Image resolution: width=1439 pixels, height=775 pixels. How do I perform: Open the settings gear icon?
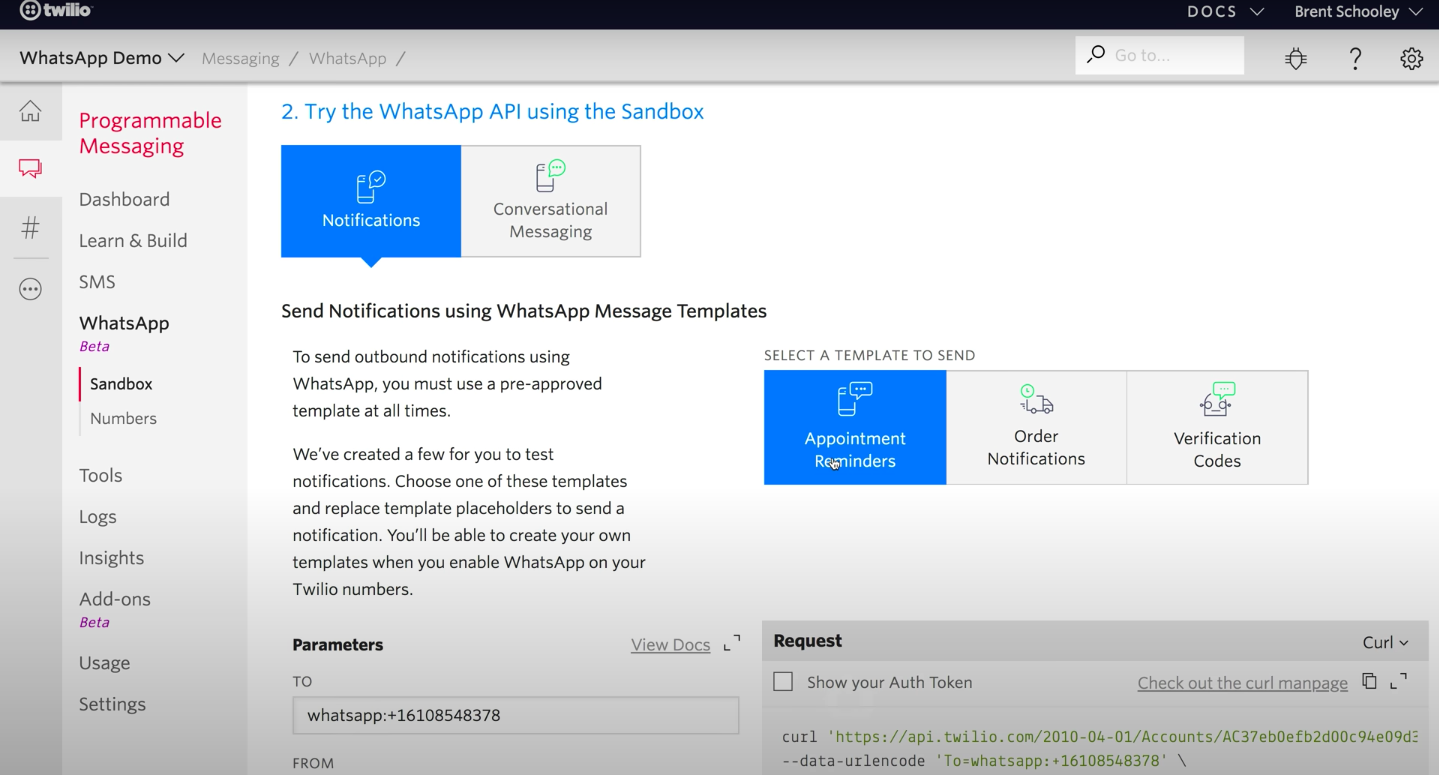[1411, 59]
